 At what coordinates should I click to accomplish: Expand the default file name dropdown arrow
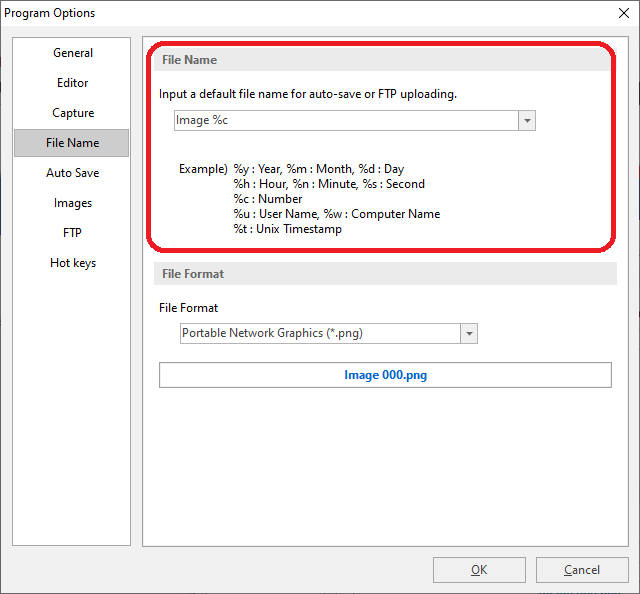[527, 121]
